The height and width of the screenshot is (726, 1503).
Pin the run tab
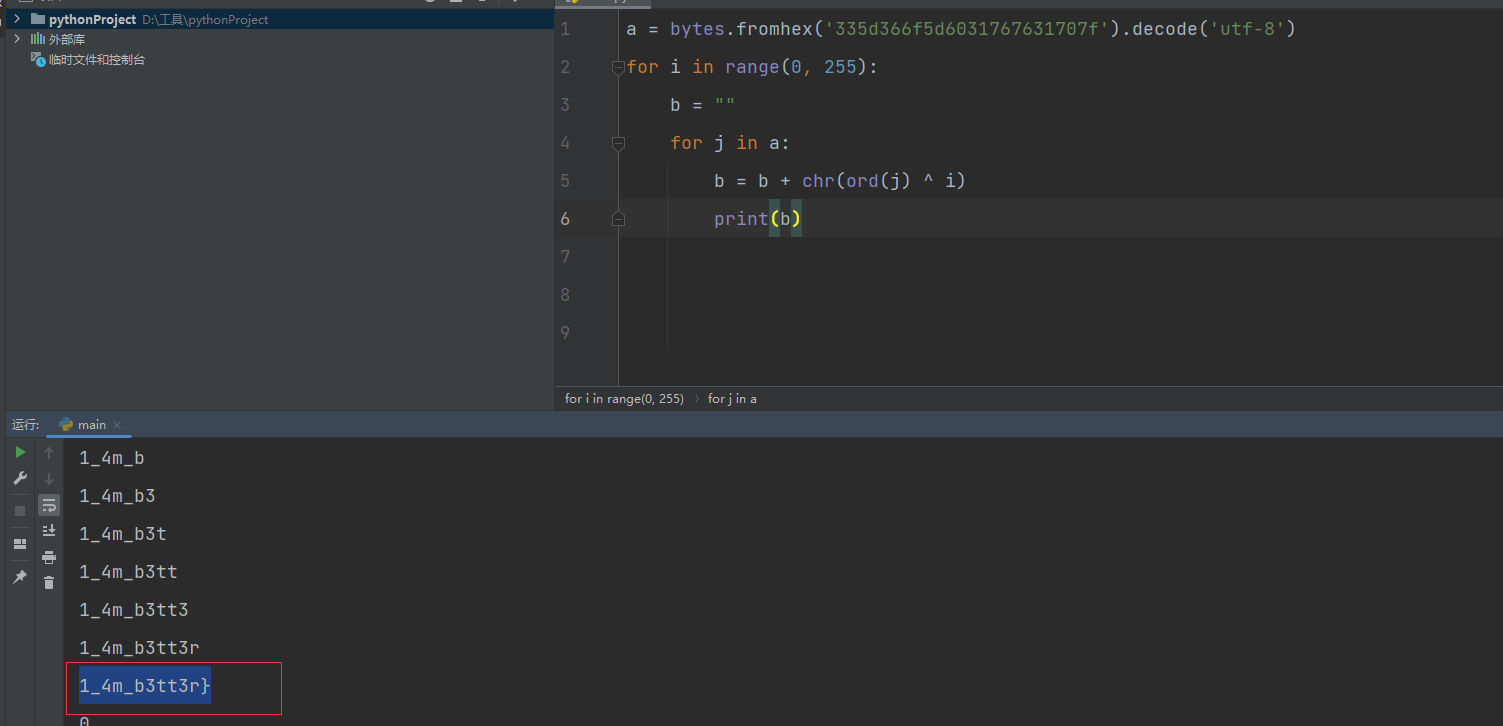click(x=20, y=577)
